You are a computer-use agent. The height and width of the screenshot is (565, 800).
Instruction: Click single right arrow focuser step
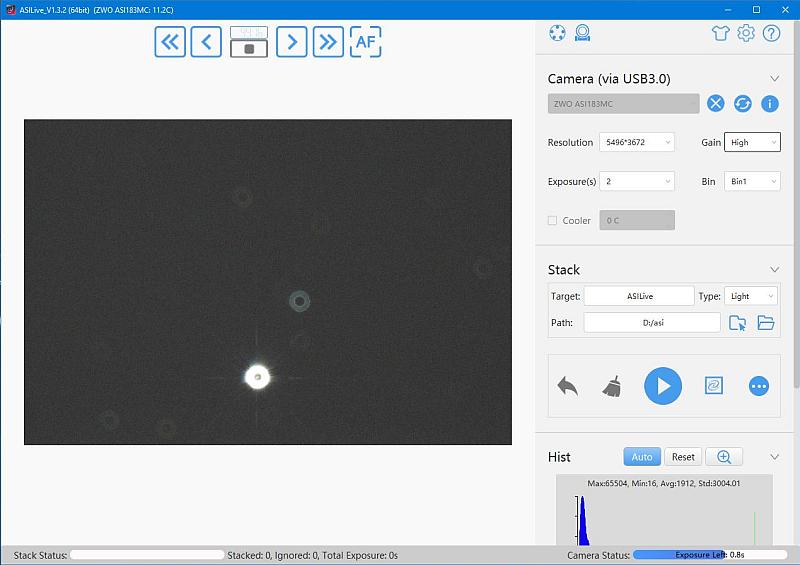point(291,42)
